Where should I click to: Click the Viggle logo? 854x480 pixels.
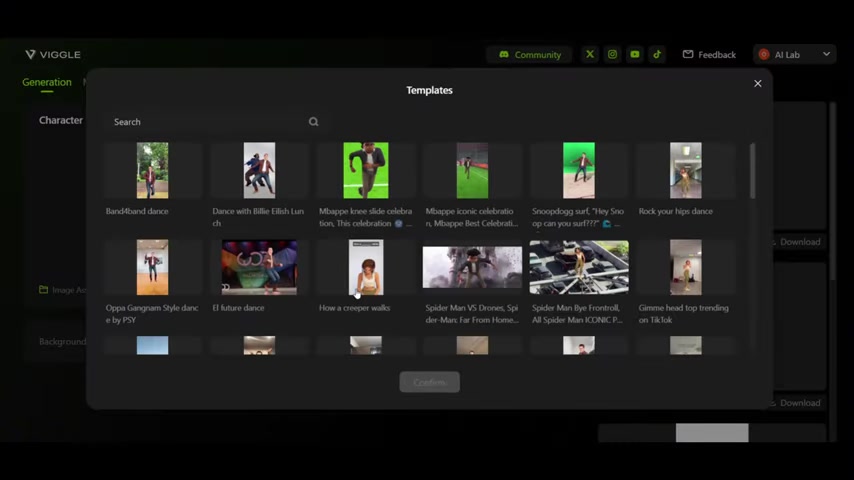(53, 54)
